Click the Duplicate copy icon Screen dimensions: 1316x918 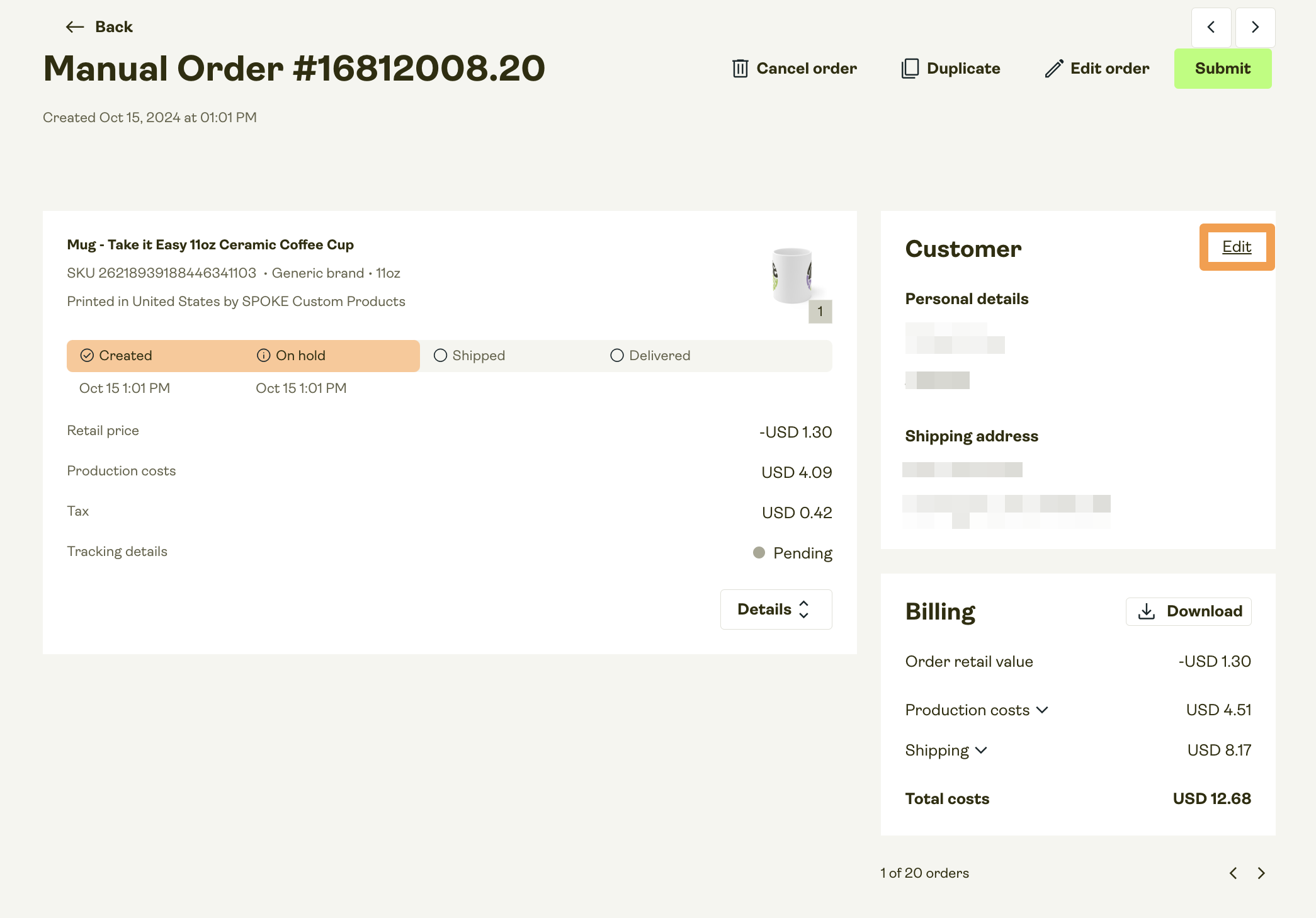(910, 69)
